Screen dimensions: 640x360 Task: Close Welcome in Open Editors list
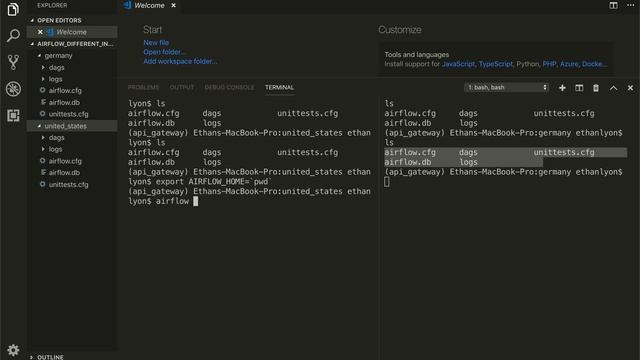click(x=40, y=32)
